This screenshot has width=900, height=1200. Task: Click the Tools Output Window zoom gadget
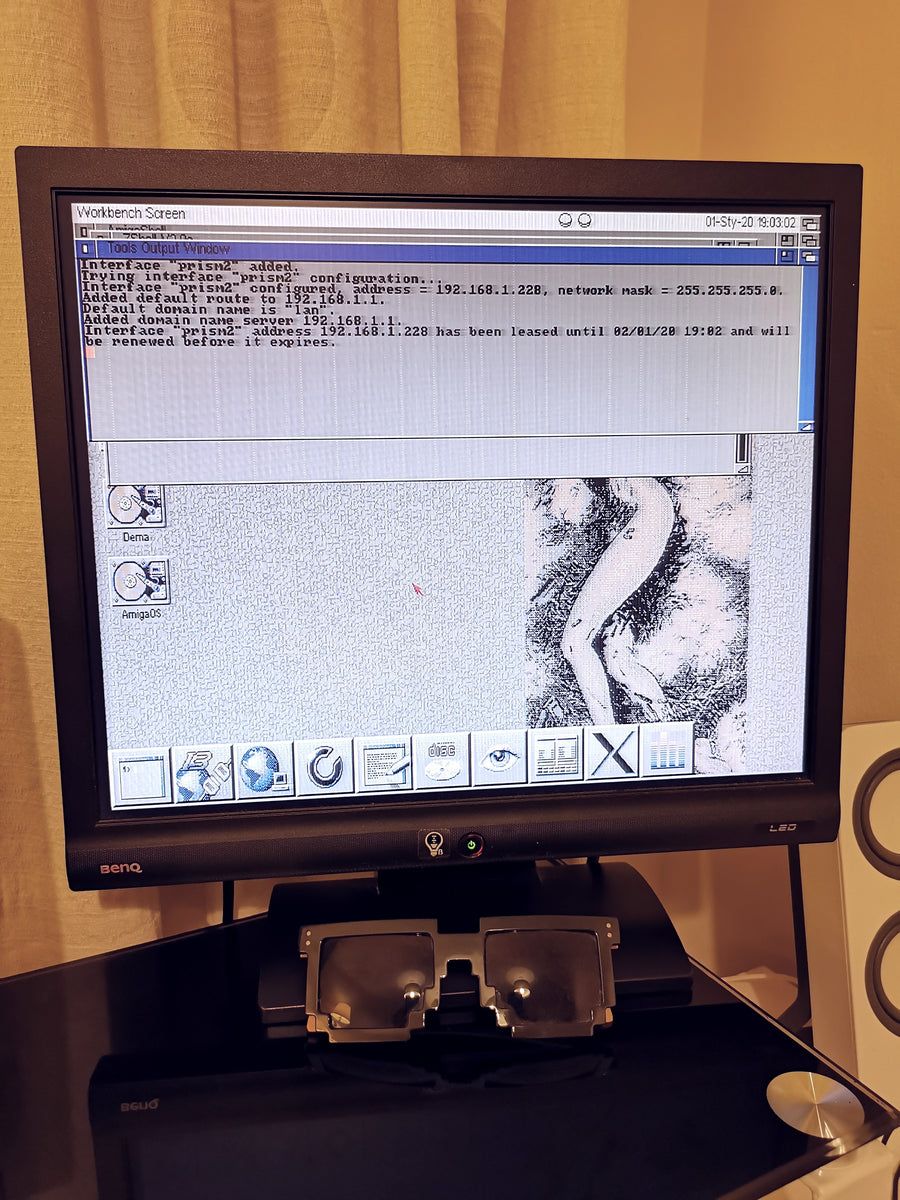787,257
